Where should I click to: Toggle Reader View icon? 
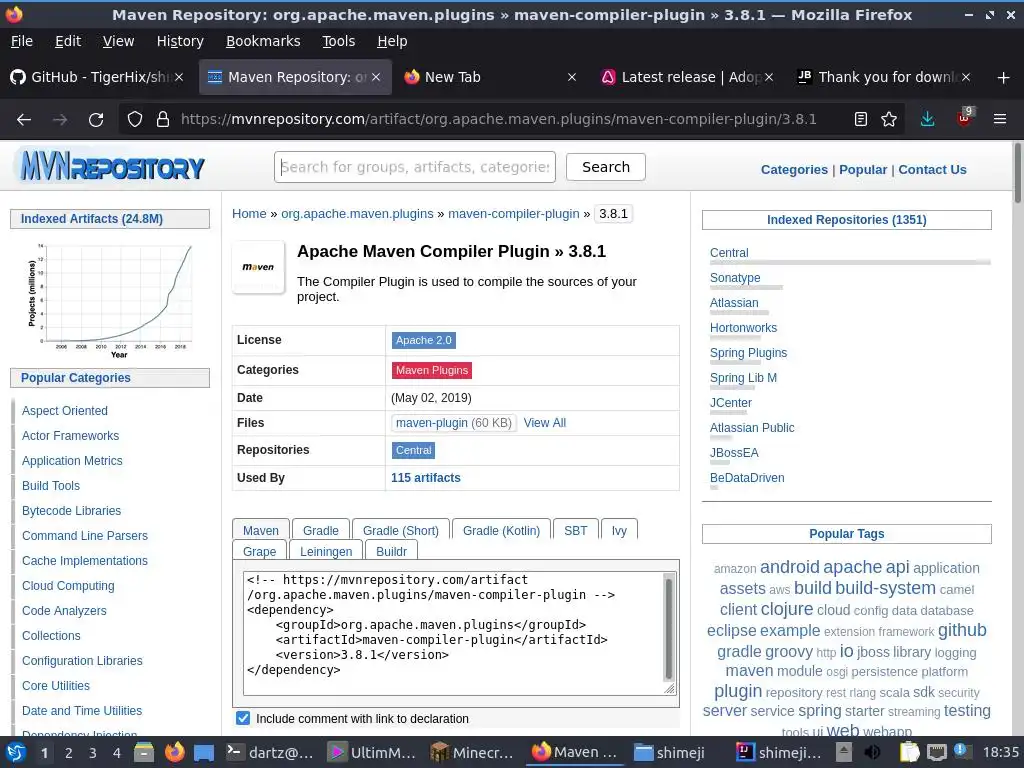[861, 120]
